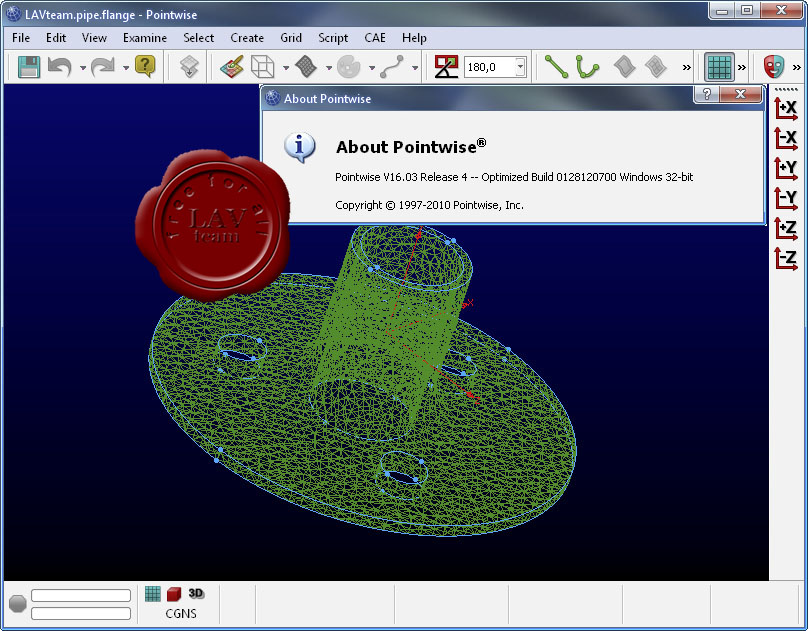Set view to +Z axis

pyautogui.click(x=786, y=229)
